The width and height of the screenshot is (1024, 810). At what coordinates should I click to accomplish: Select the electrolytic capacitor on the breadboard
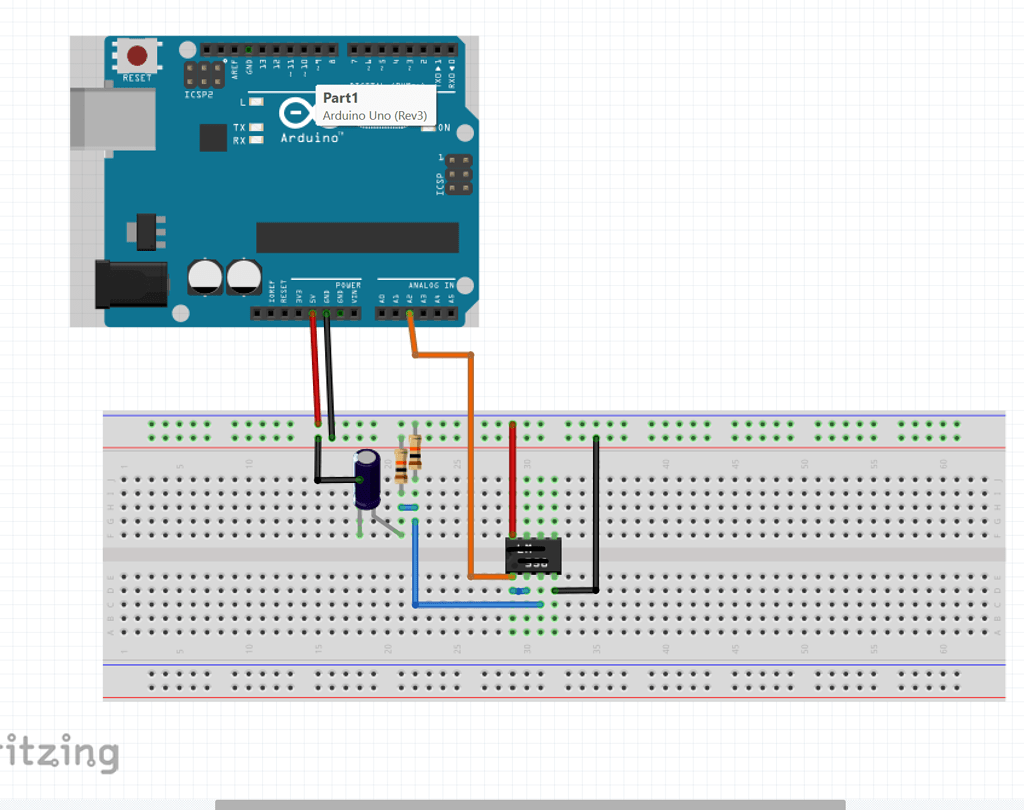[x=366, y=480]
